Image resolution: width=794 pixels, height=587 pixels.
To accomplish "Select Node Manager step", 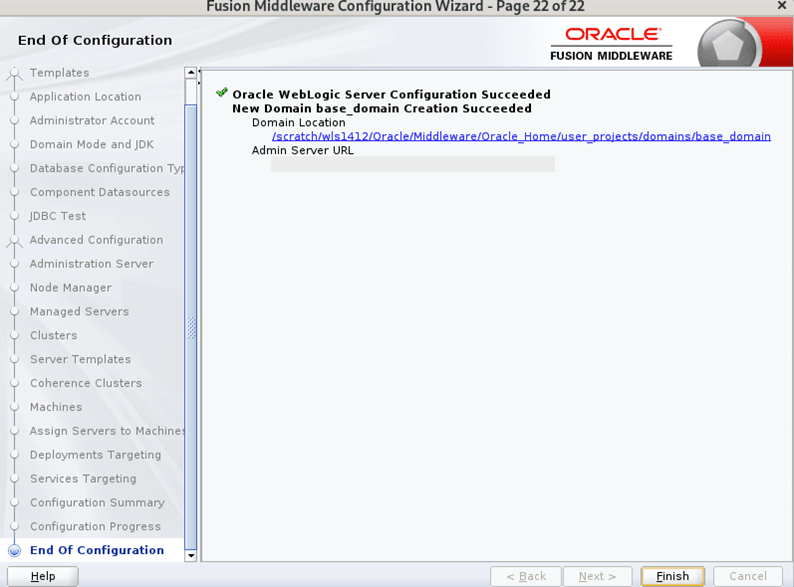I will tap(71, 287).
